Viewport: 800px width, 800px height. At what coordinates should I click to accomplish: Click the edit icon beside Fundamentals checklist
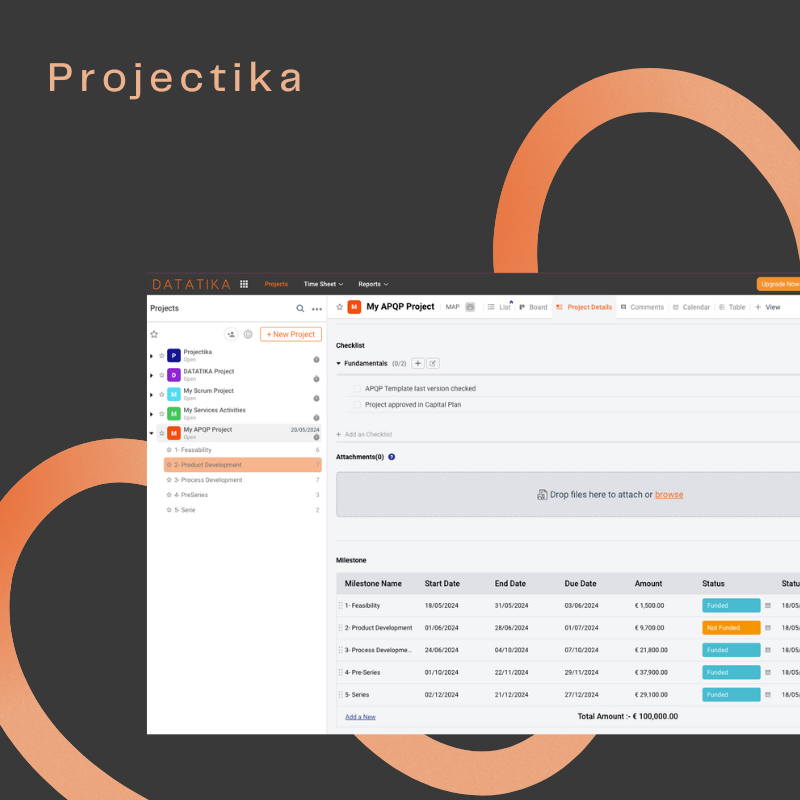coord(433,363)
